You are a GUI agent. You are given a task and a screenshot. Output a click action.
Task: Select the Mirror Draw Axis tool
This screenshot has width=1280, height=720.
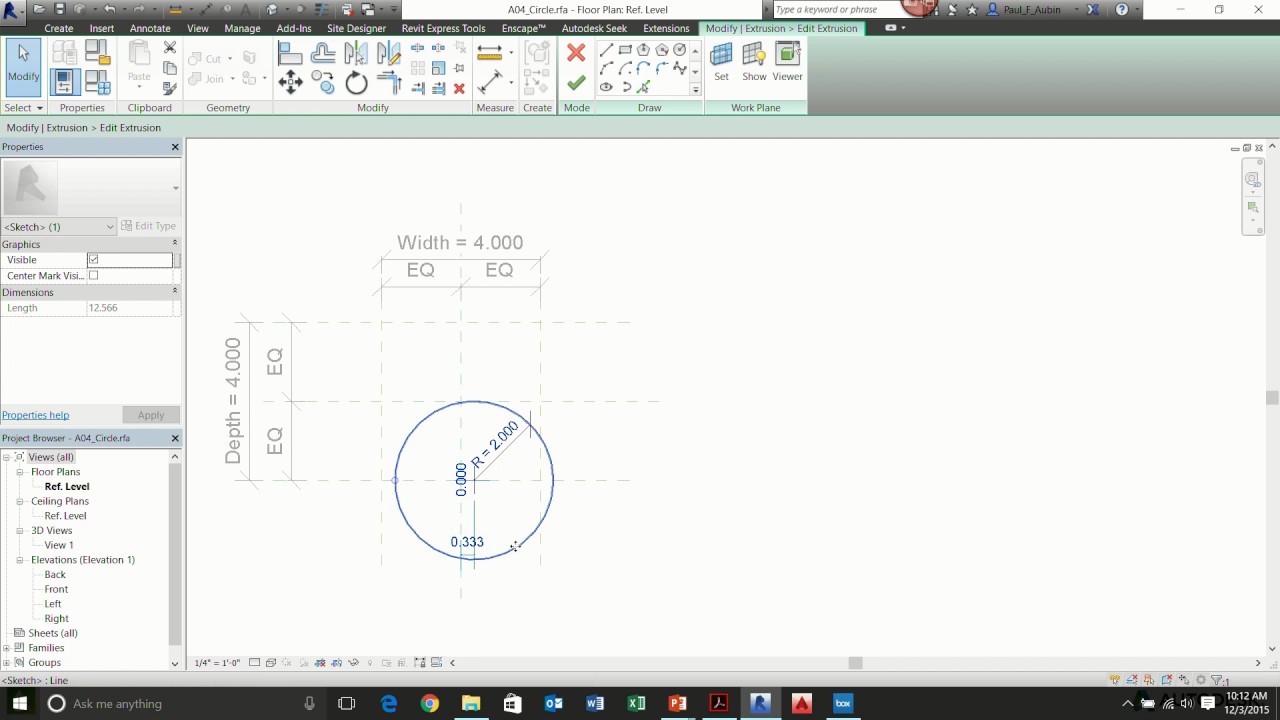click(388, 54)
